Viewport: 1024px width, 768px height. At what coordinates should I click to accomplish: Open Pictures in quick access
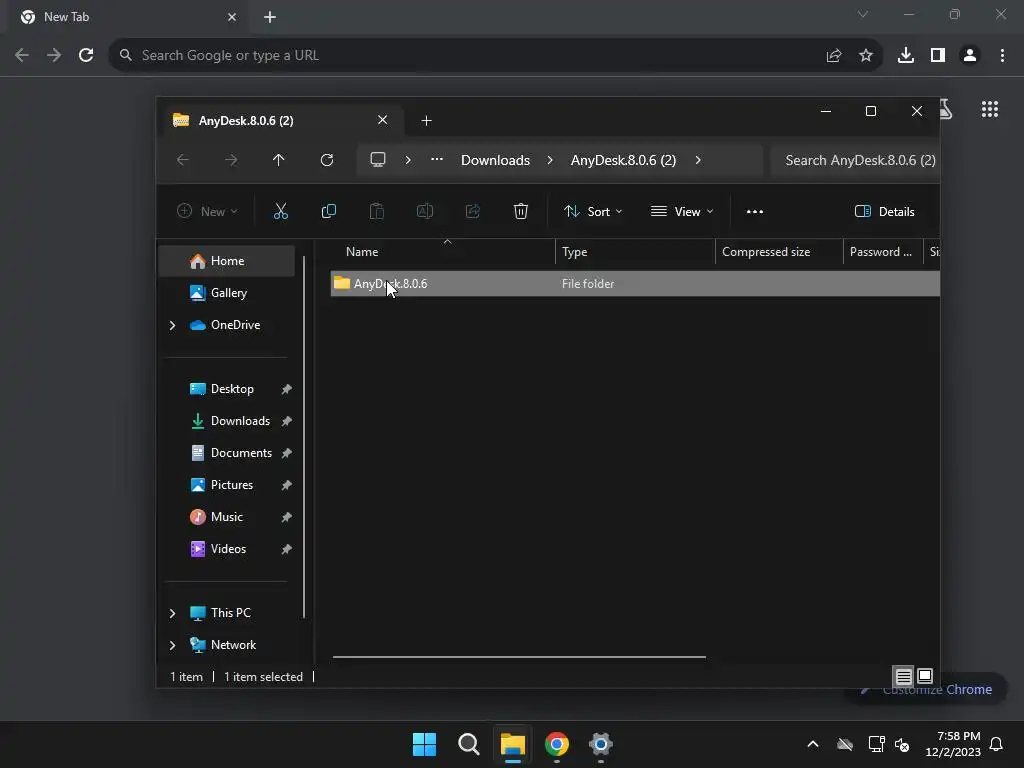[227, 485]
